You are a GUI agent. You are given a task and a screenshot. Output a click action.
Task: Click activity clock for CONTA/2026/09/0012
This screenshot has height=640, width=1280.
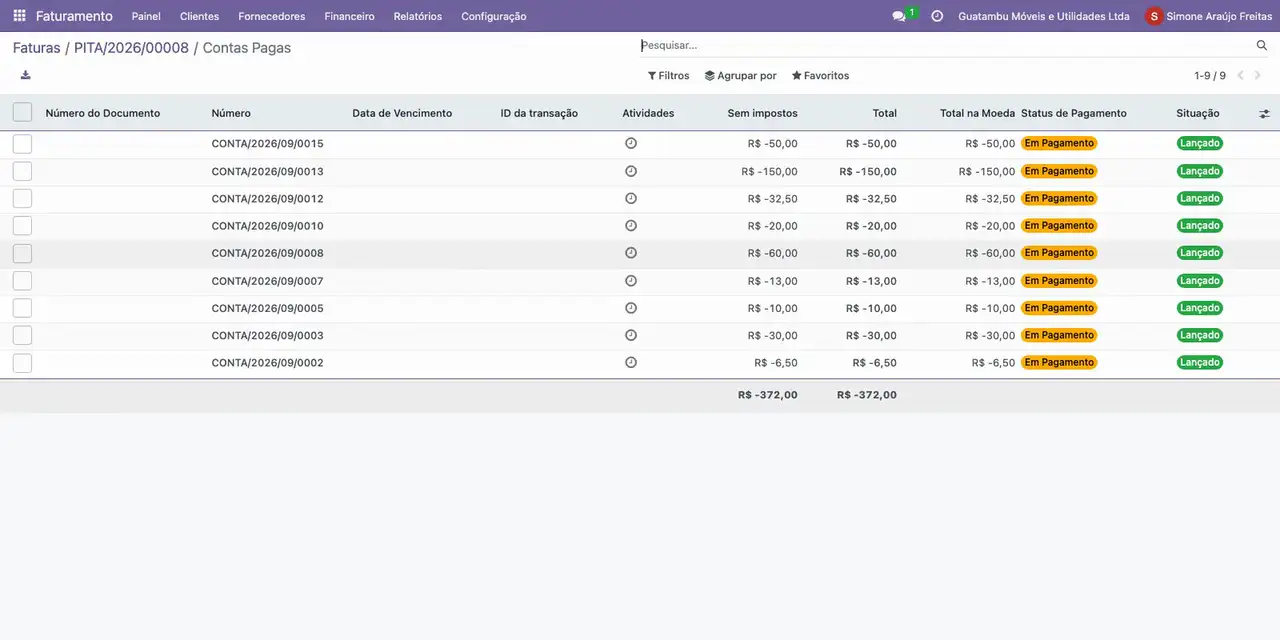[631, 198]
